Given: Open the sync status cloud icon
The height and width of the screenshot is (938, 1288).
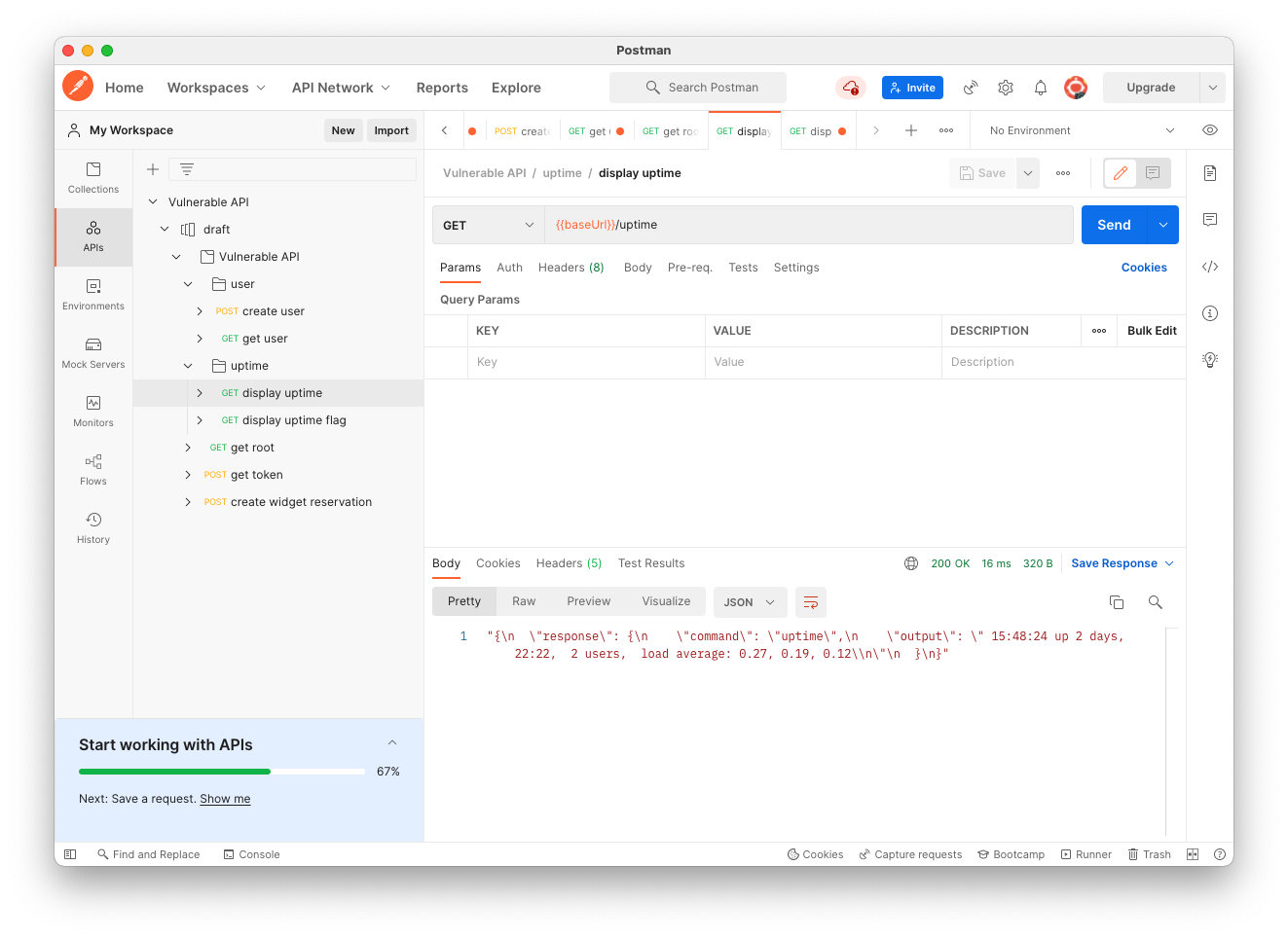Looking at the screenshot, I should pyautogui.click(x=851, y=88).
